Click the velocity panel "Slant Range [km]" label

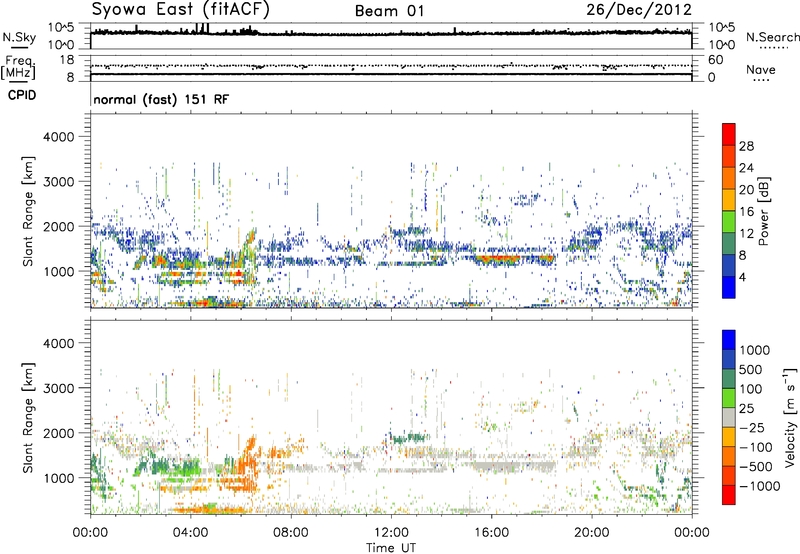(x=29, y=418)
